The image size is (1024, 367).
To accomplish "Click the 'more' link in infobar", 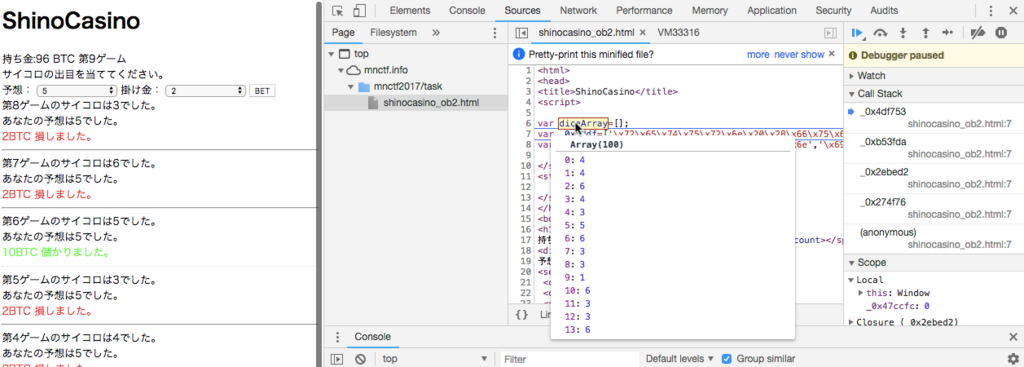I will [758, 54].
